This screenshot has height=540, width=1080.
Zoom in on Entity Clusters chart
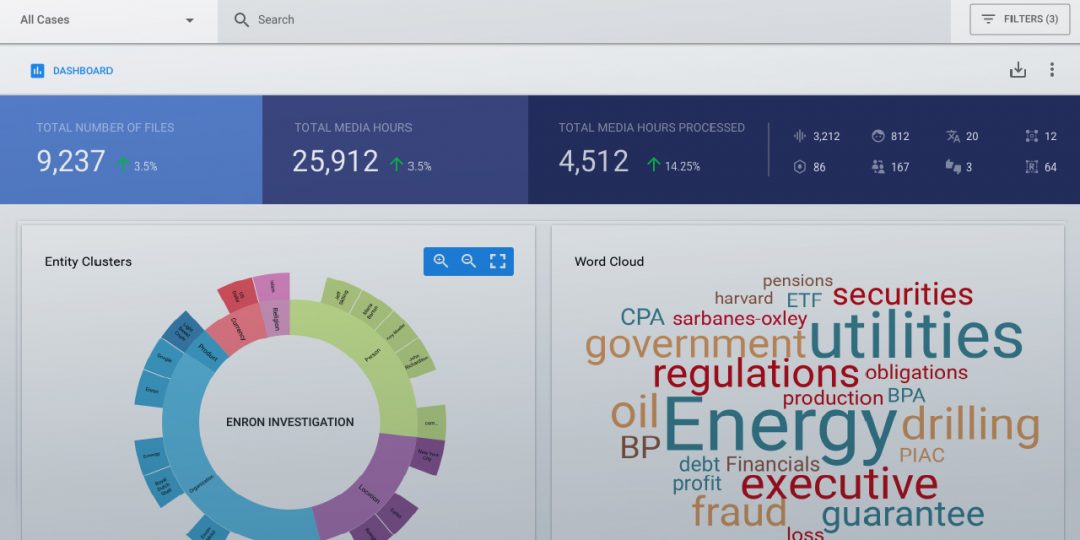point(440,261)
